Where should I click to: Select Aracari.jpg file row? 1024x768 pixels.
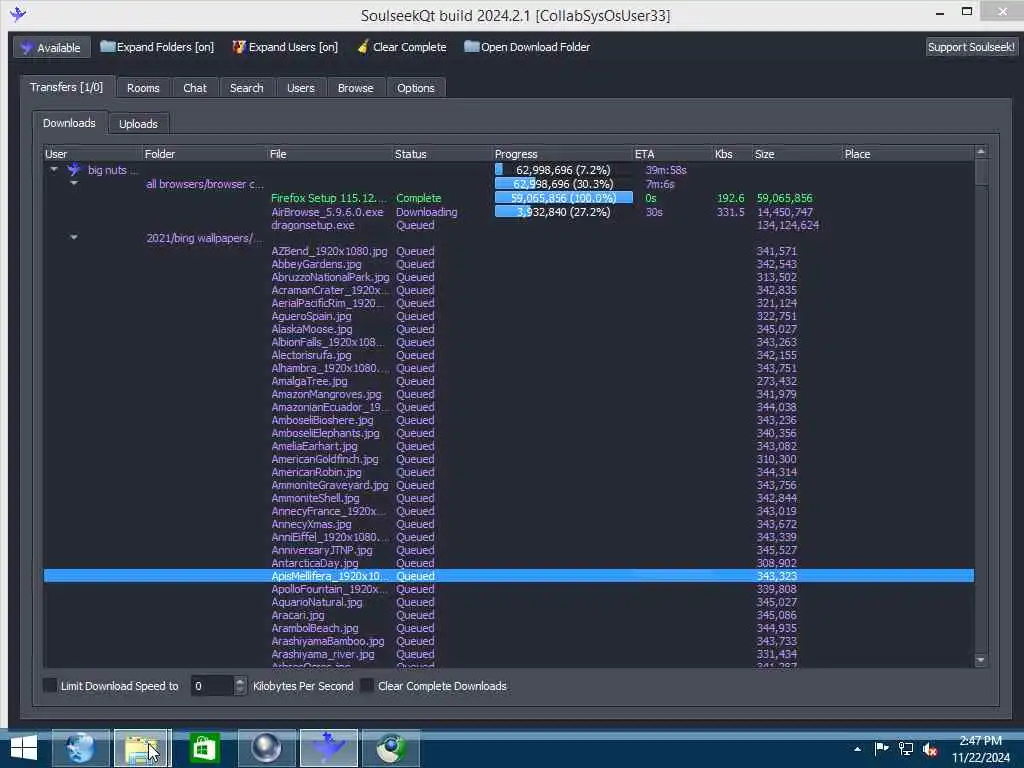(509, 615)
